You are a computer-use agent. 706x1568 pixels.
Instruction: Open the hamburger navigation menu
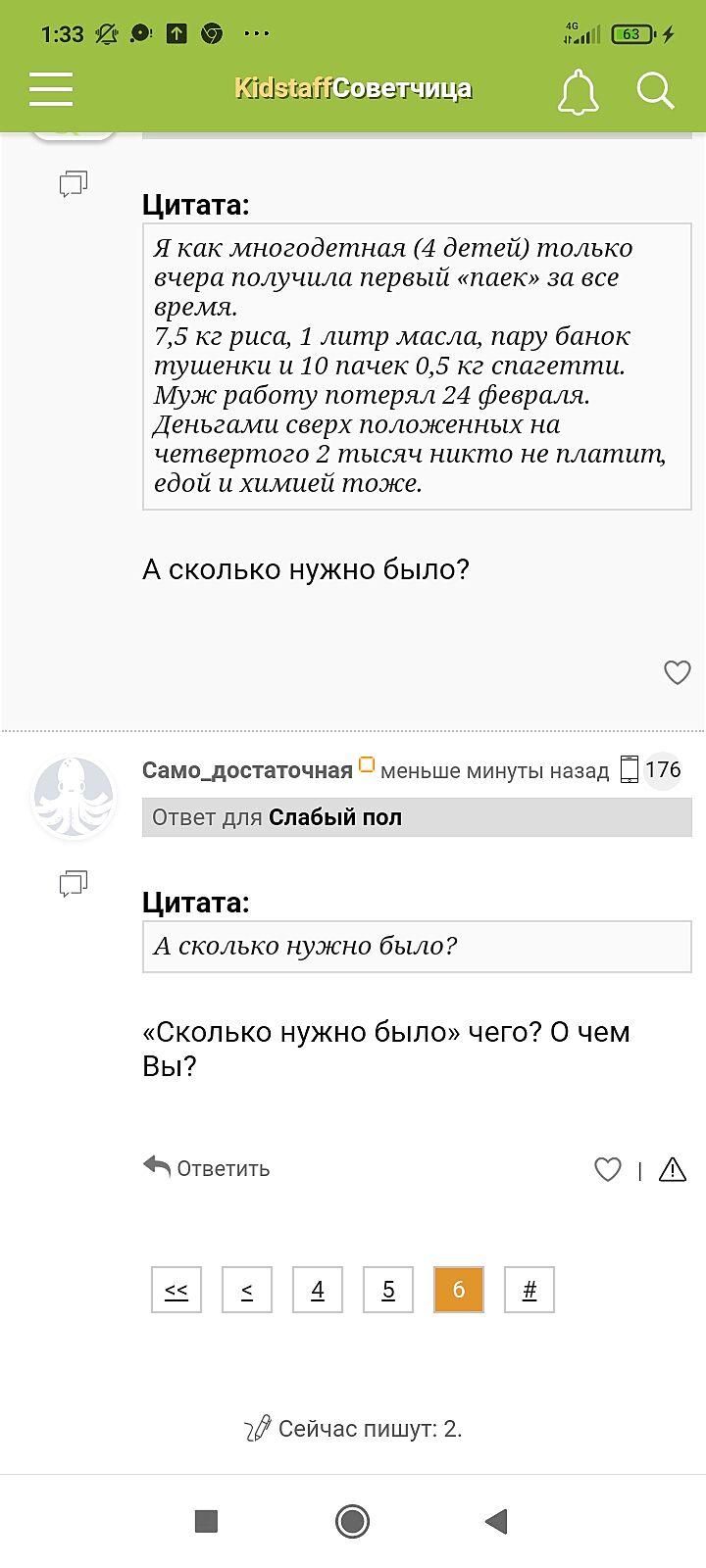51,89
